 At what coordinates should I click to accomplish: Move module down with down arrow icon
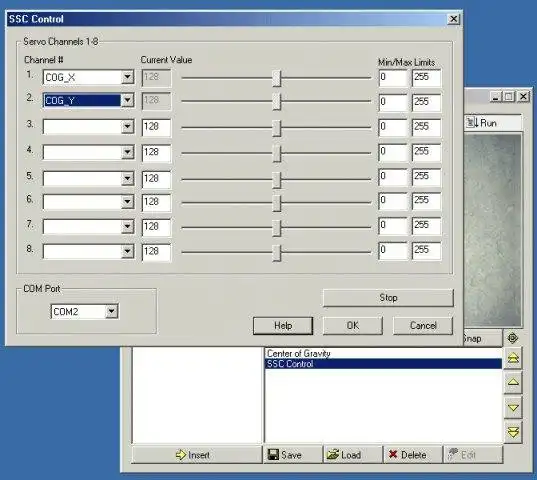point(513,407)
